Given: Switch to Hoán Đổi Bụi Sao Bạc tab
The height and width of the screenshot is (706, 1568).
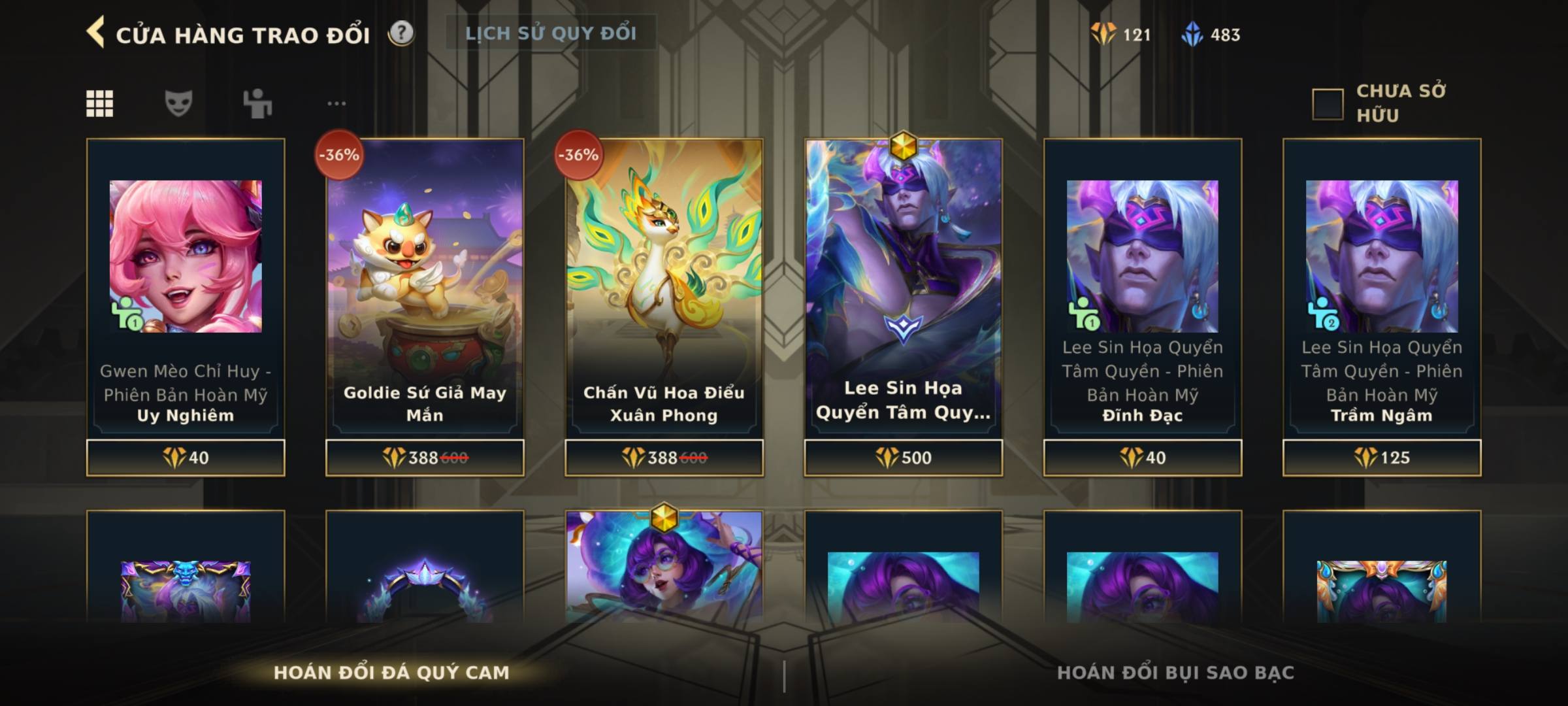Looking at the screenshot, I should [x=1175, y=673].
